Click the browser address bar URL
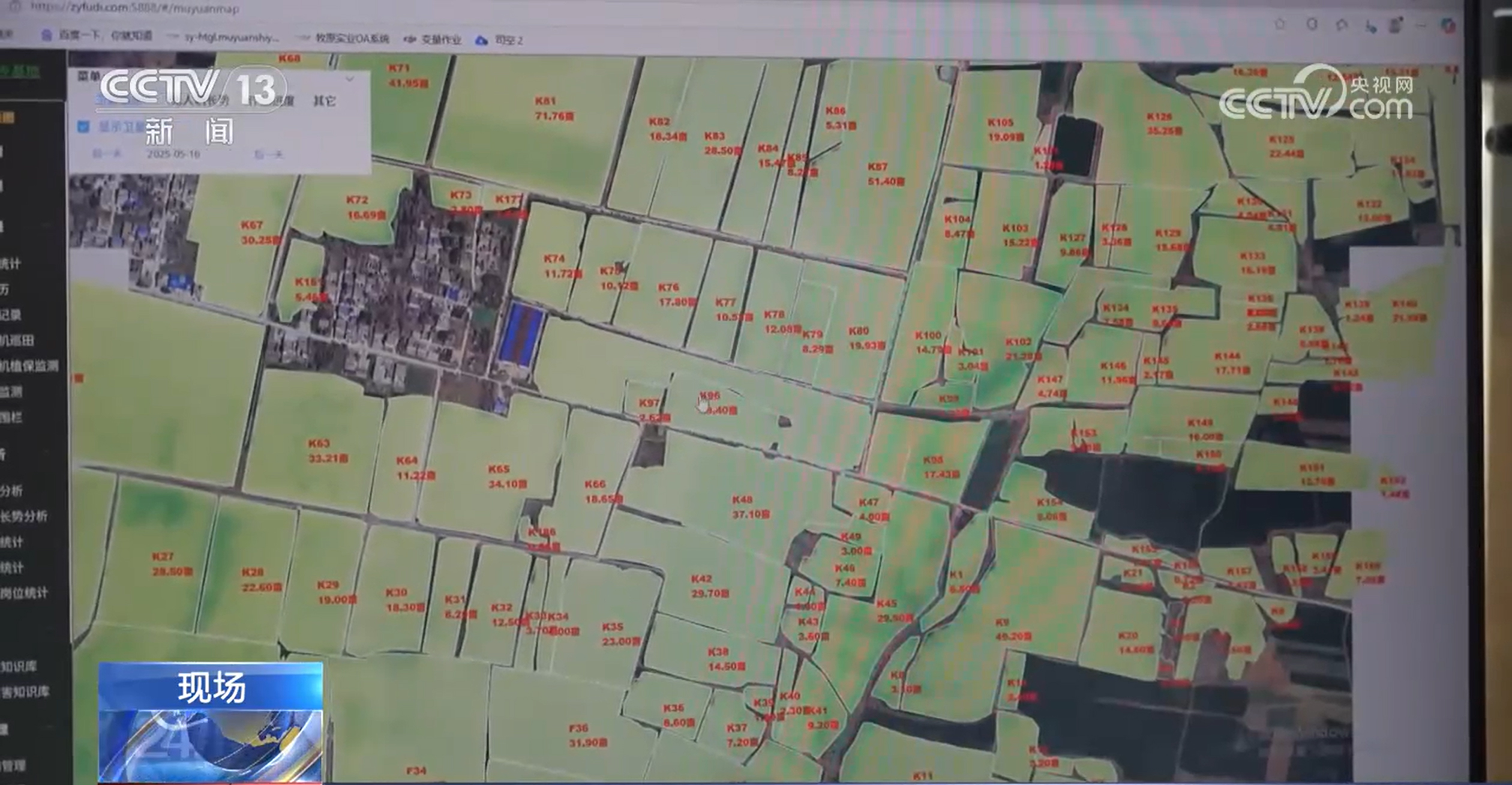 [x=135, y=8]
